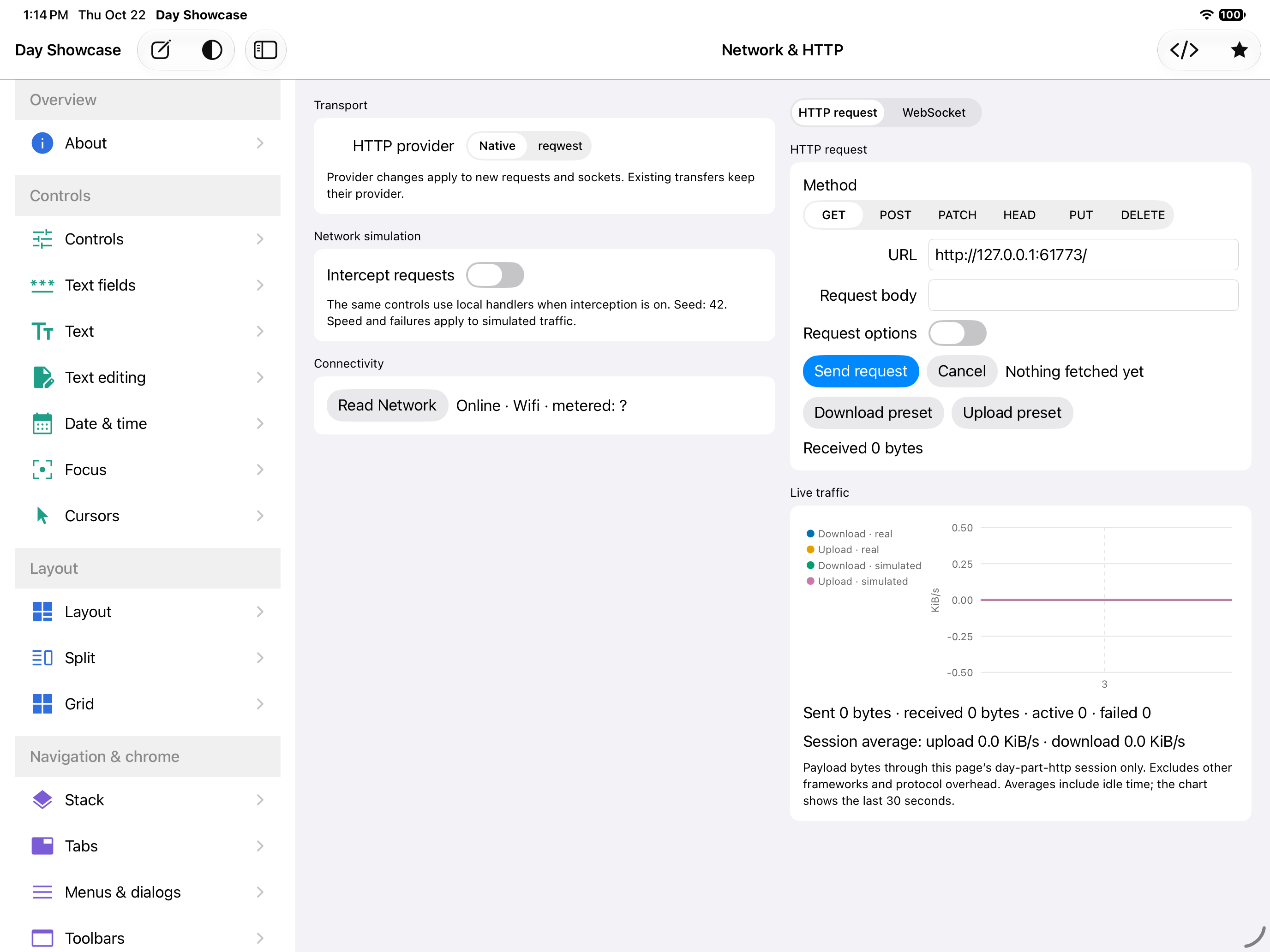Open the Toolbars row chevron
The height and width of the screenshot is (952, 1270).
(x=260, y=938)
